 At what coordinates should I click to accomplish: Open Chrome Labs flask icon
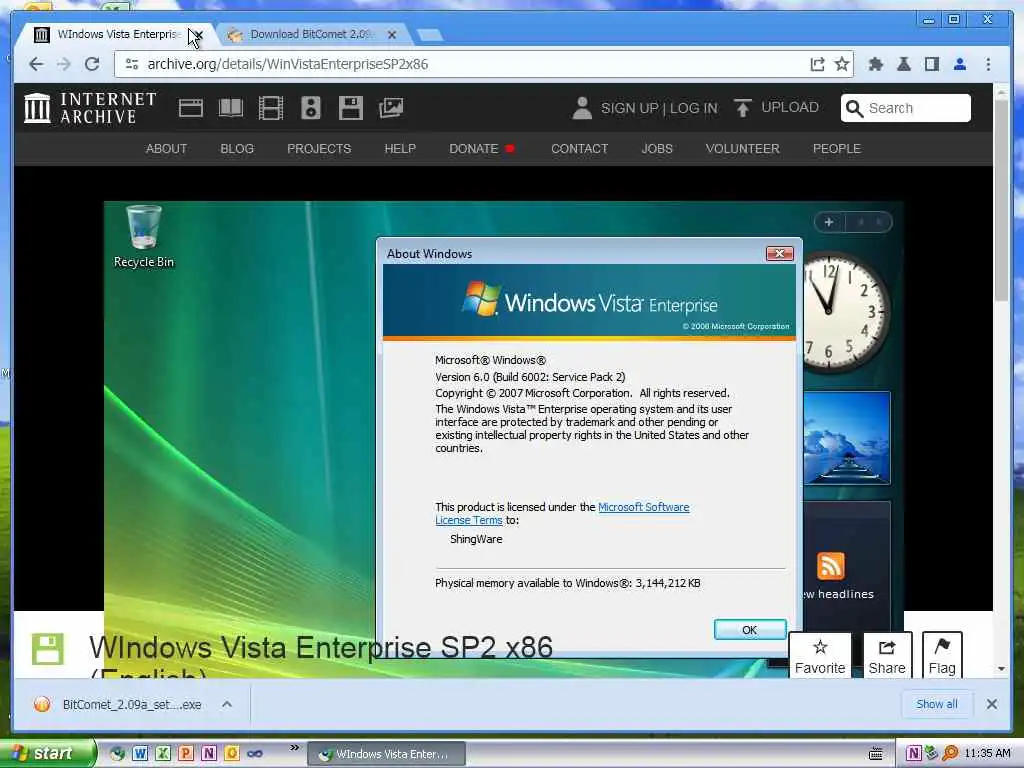[x=904, y=64]
